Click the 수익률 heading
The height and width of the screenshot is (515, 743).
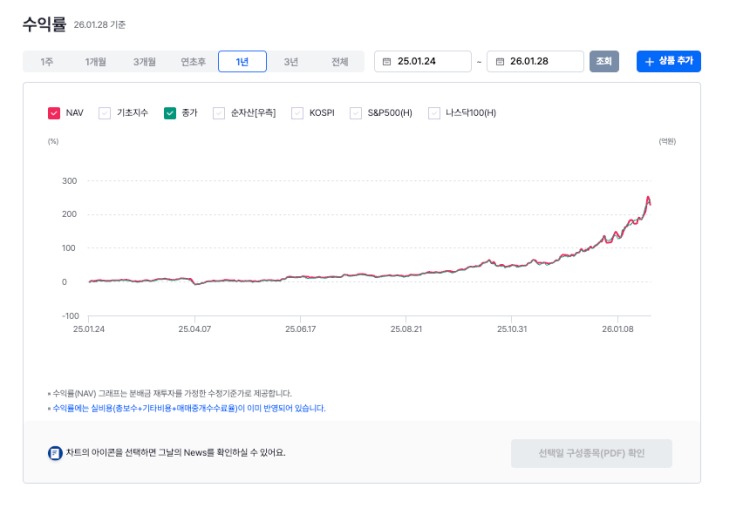tap(45, 24)
